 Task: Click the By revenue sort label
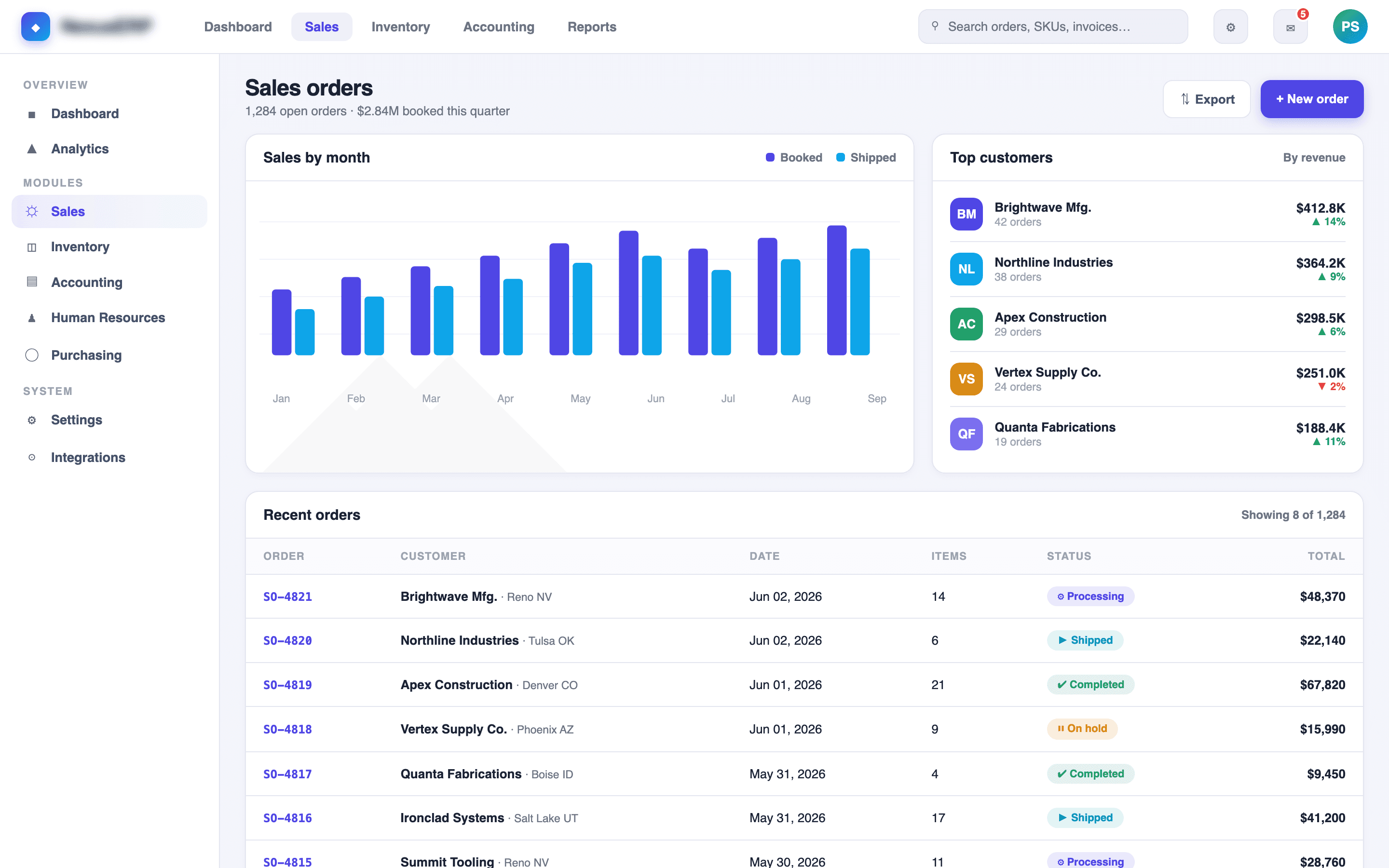point(1314,157)
